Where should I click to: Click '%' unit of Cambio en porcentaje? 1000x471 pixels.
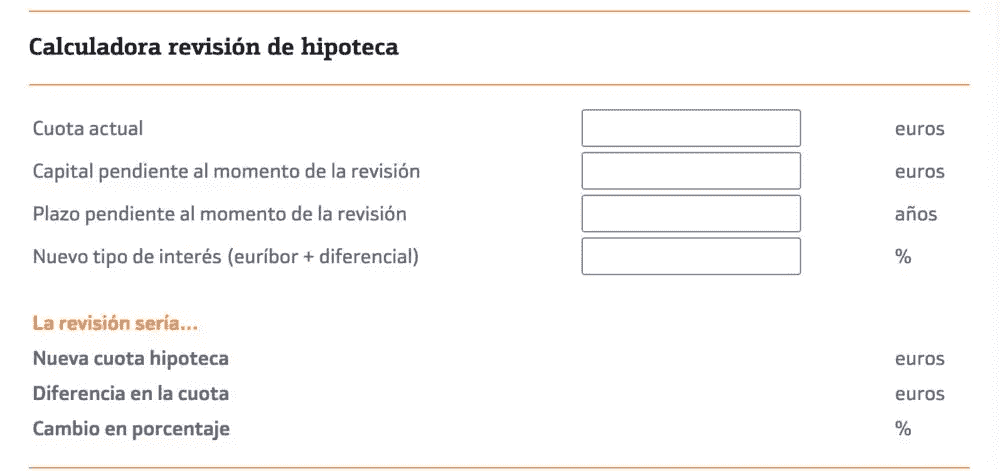tap(903, 429)
